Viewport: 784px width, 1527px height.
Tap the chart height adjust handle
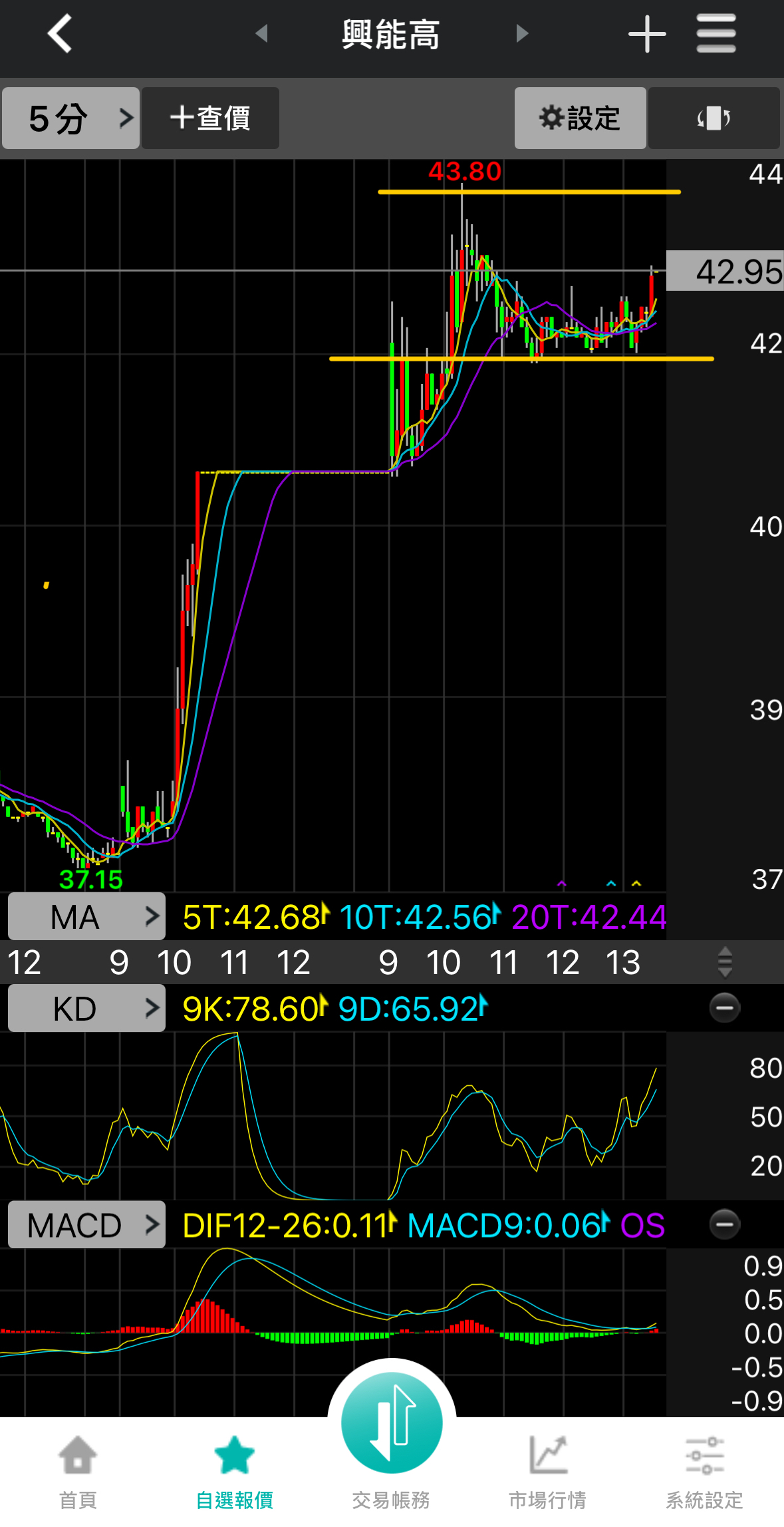pyautogui.click(x=725, y=962)
